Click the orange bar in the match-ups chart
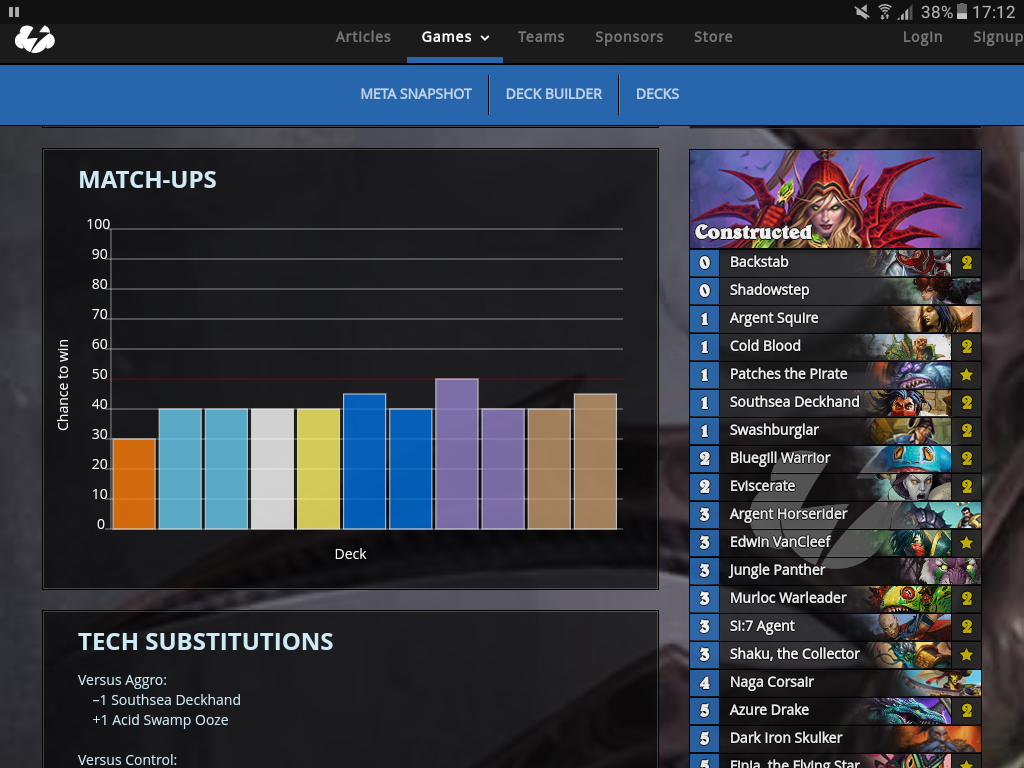Viewport: 1024px width, 768px height. pos(134,484)
